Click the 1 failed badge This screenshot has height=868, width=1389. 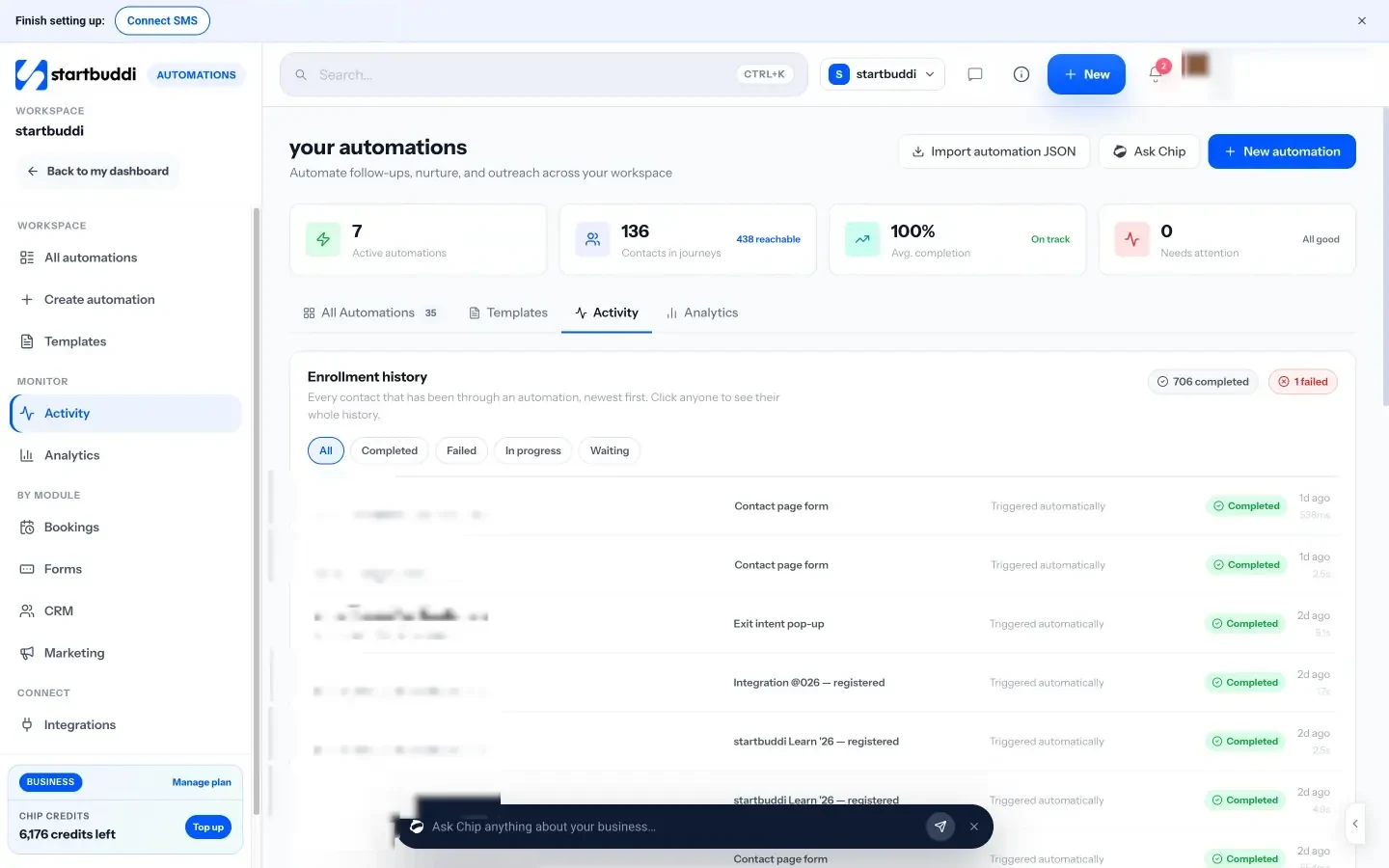coord(1303,382)
